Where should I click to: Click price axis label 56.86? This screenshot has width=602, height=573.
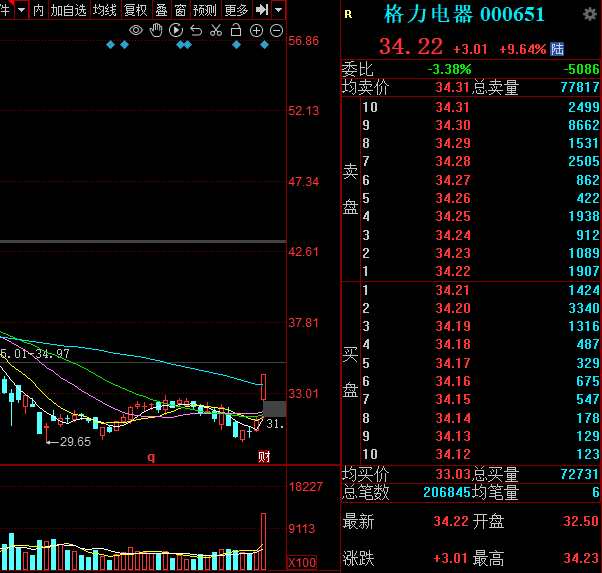tap(303, 40)
